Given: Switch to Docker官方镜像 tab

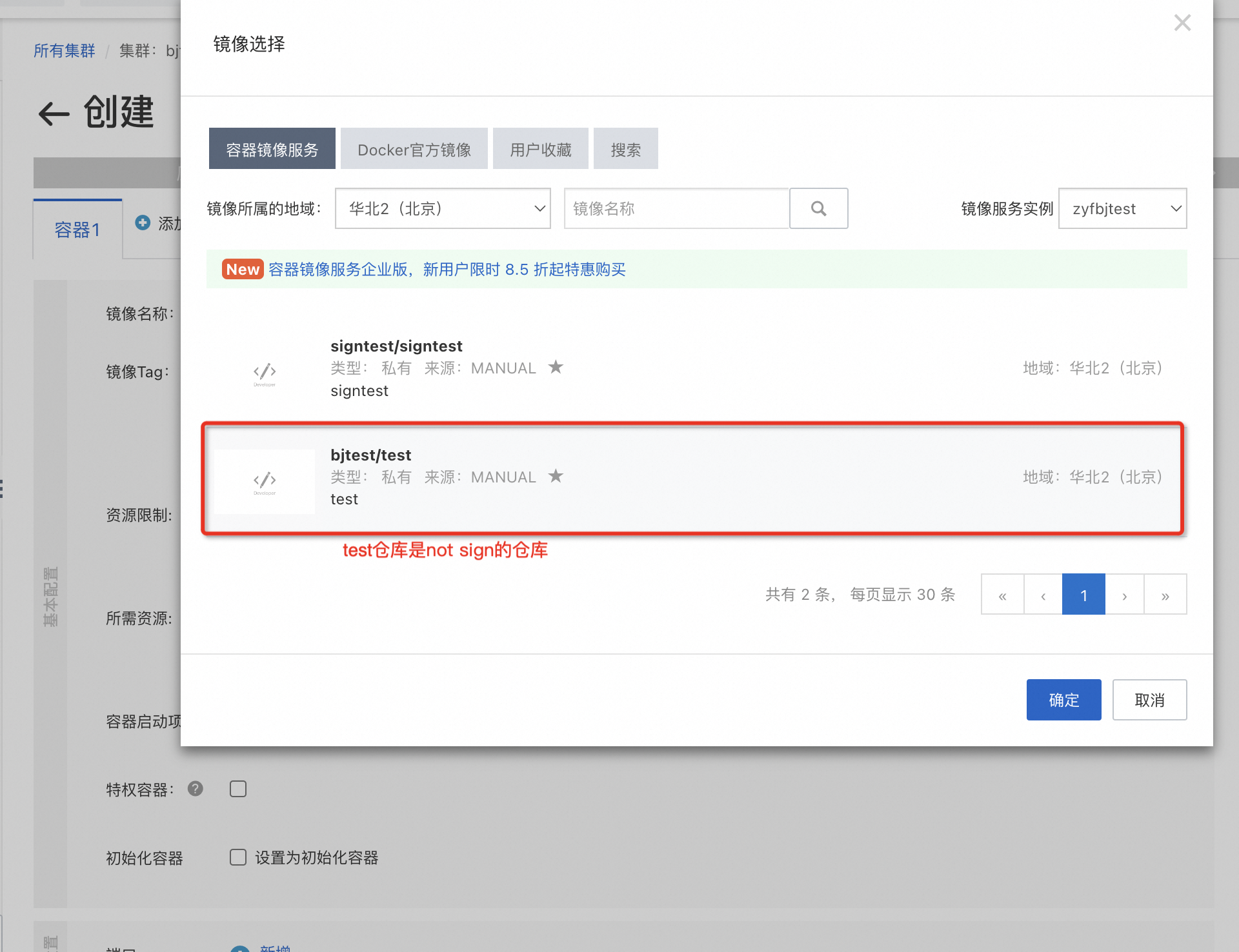Looking at the screenshot, I should (x=414, y=149).
